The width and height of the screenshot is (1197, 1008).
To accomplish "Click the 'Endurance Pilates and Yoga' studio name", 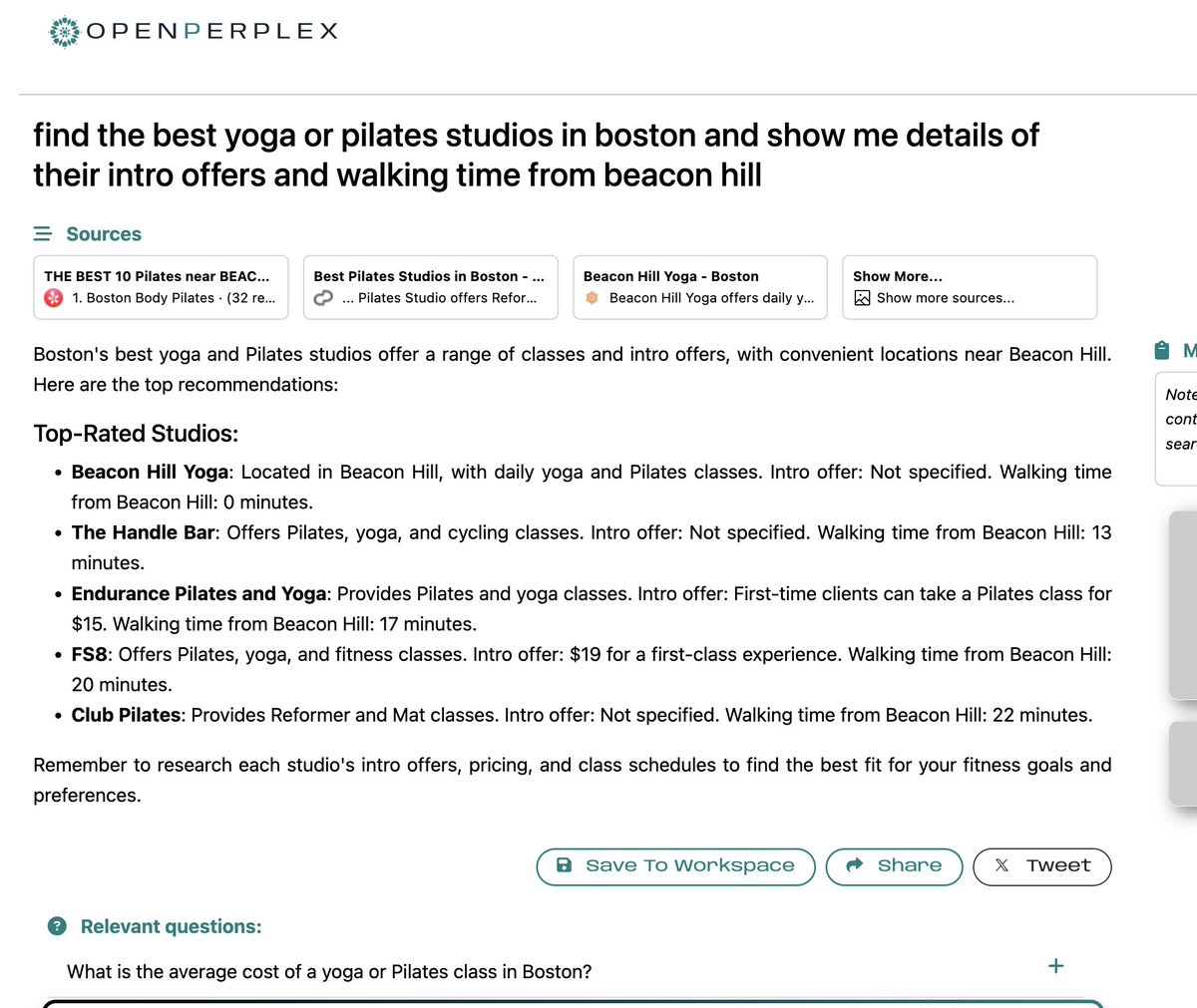I will (x=199, y=593).
